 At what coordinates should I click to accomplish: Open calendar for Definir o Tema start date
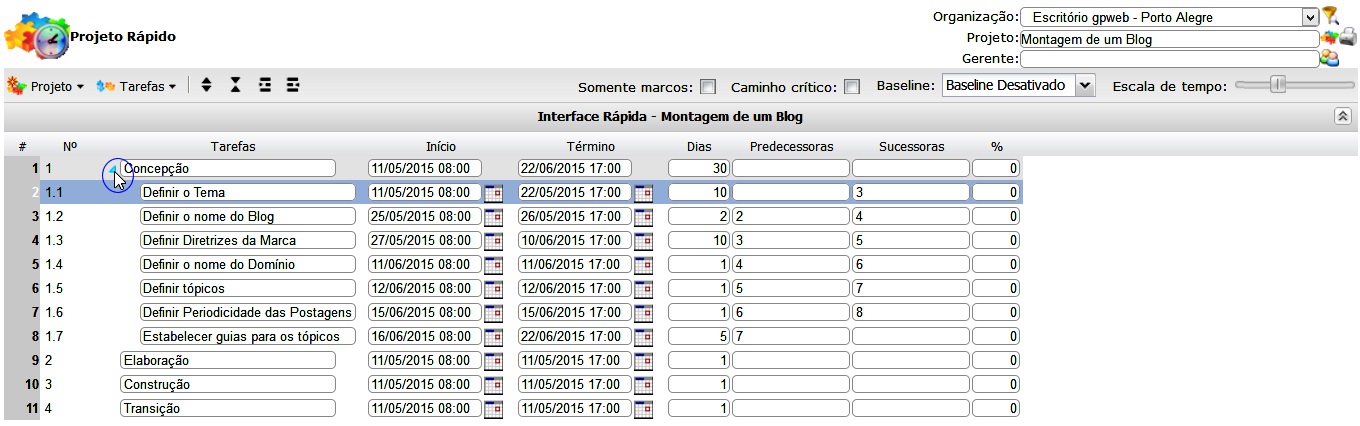[493, 193]
